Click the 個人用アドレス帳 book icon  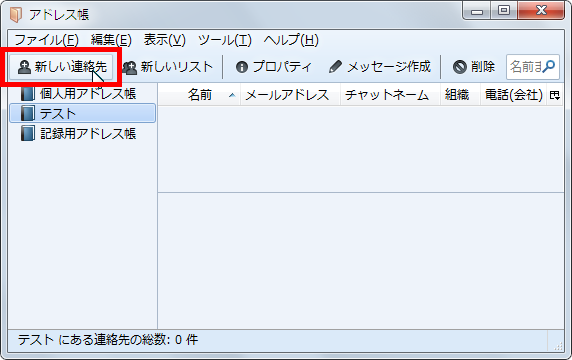coord(28,94)
